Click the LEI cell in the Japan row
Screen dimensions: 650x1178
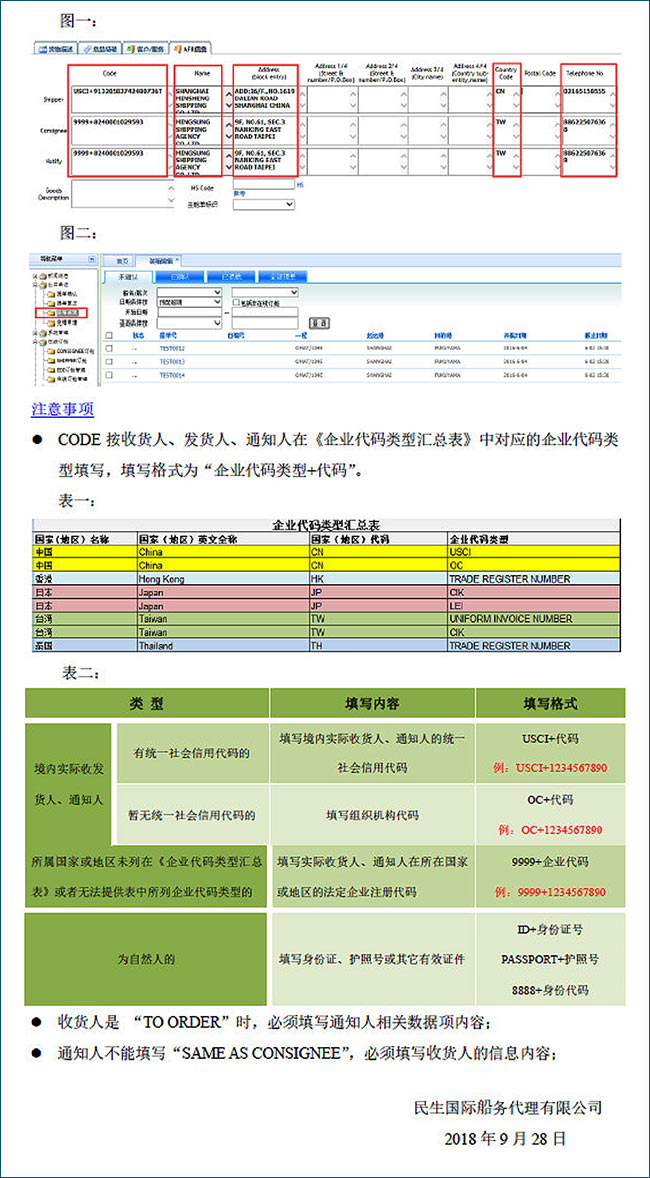tap(533, 606)
